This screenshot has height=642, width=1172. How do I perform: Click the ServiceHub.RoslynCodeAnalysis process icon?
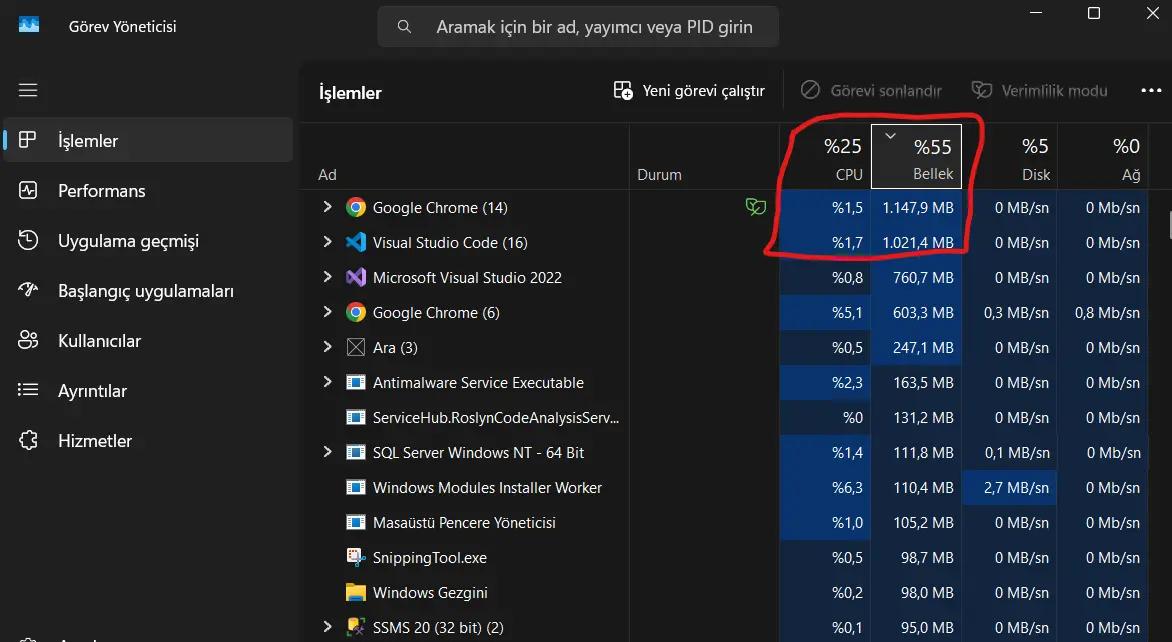coord(356,417)
